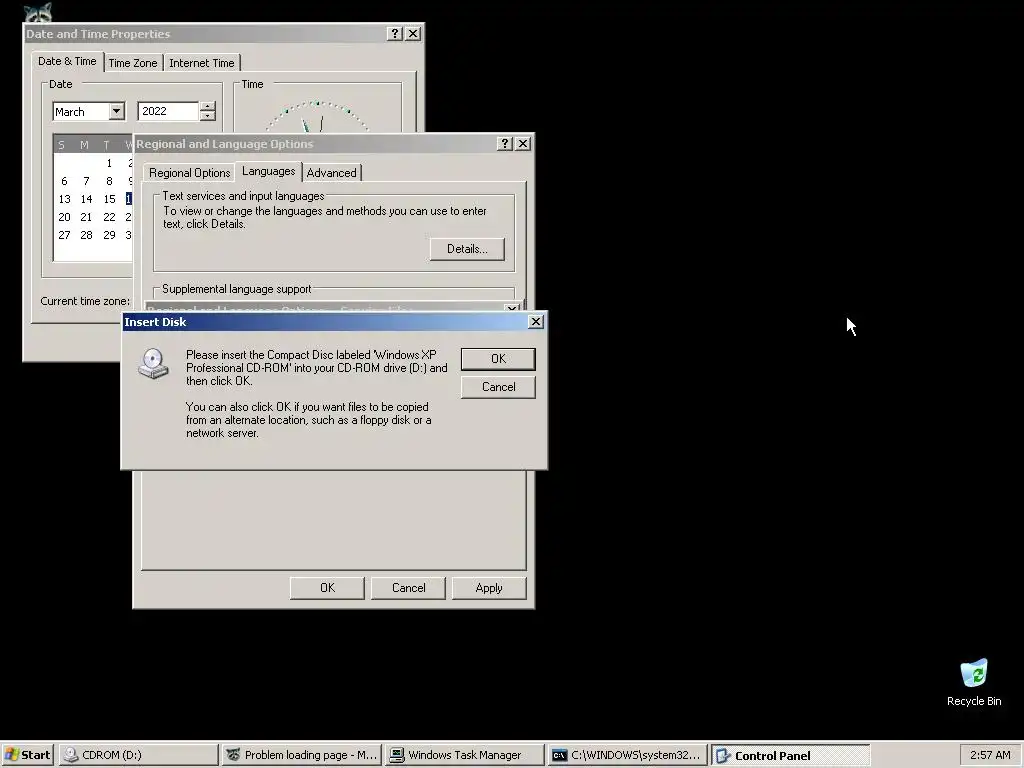
Task: Click Cancel in Regional and Language Options window
Action: click(408, 588)
